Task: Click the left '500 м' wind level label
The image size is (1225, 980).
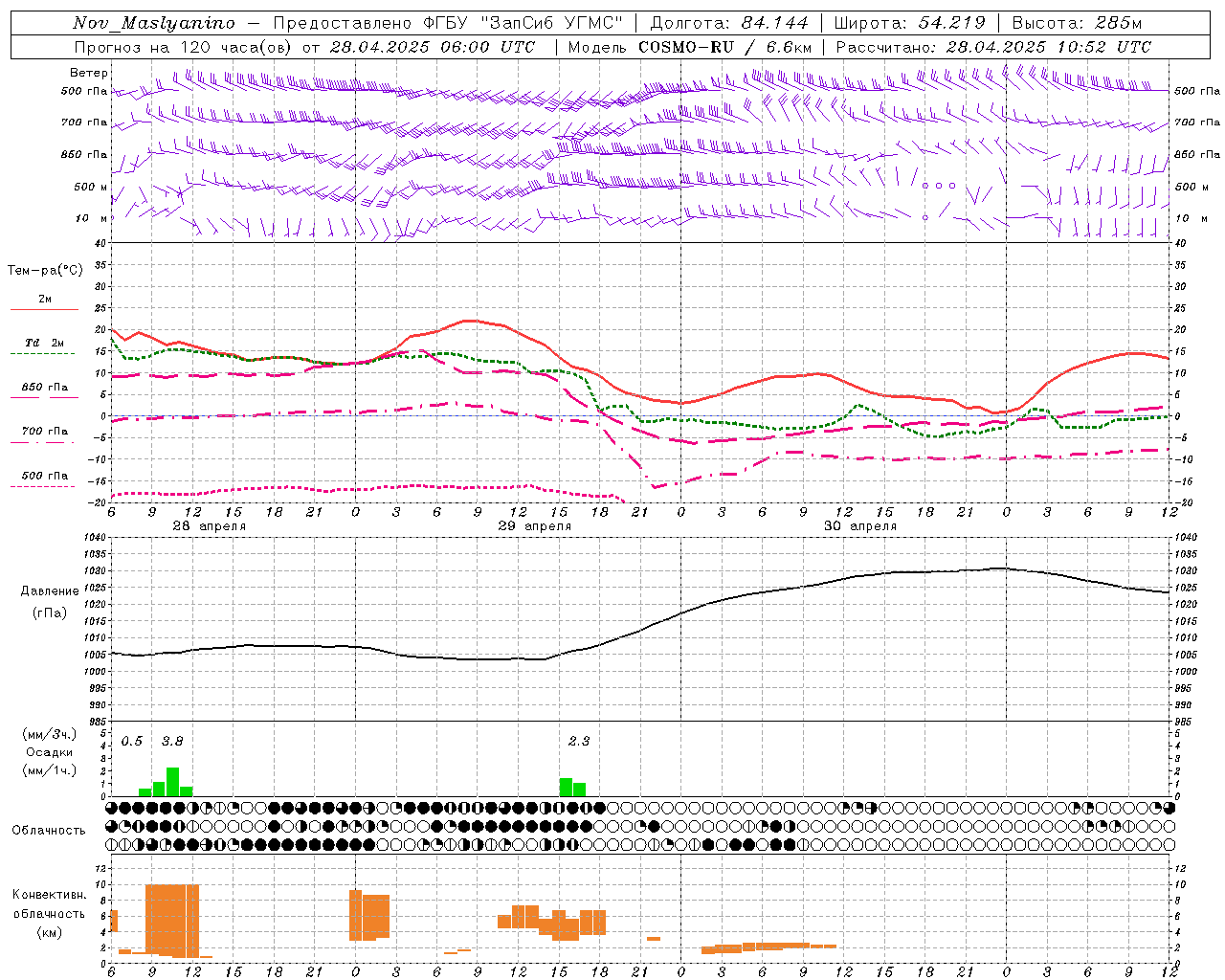Action: [x=91, y=187]
